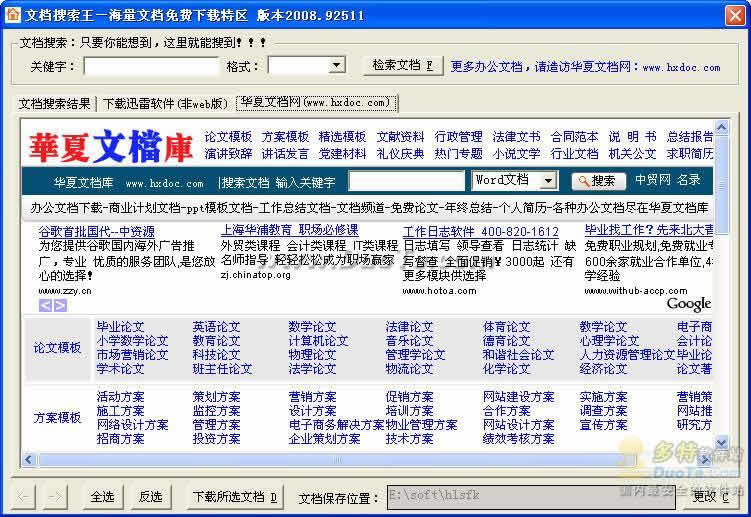Click the 更改 C button
Screen dimensions: 751x517
(x=711, y=497)
